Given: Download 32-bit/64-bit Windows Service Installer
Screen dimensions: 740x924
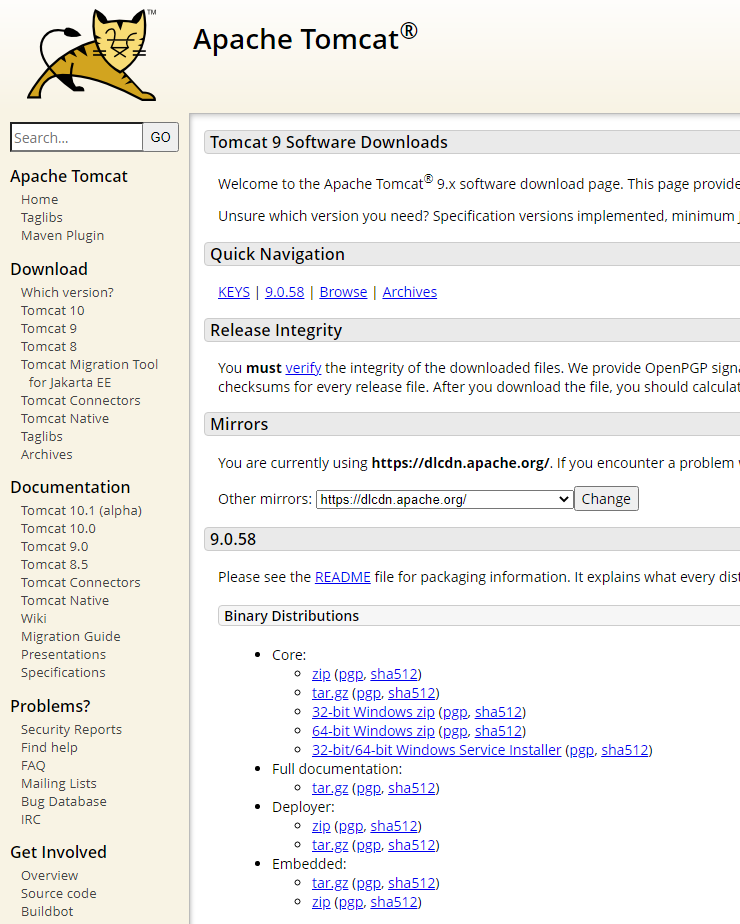Looking at the screenshot, I should pyautogui.click(x=437, y=750).
